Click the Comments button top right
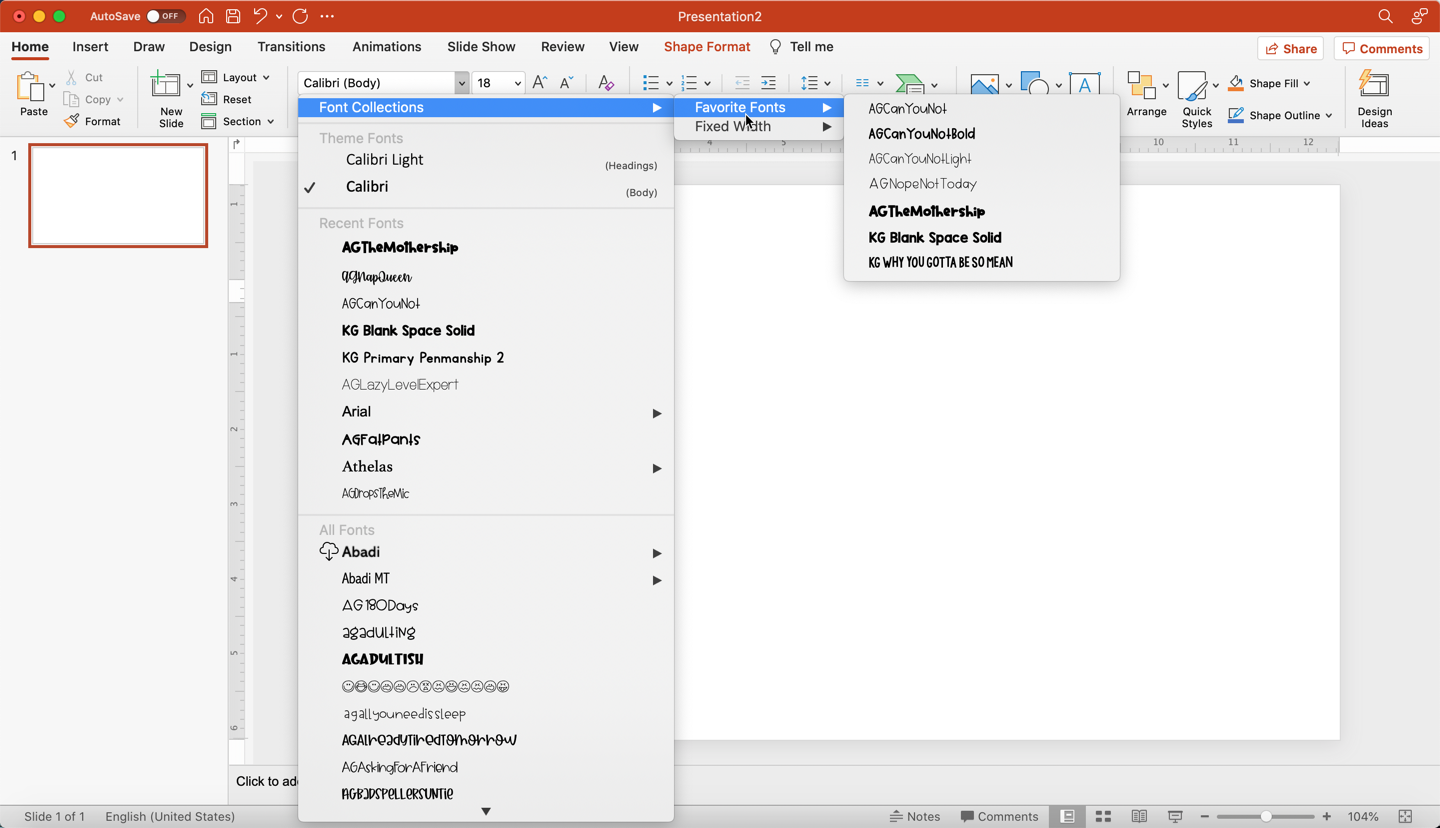 click(x=1382, y=48)
